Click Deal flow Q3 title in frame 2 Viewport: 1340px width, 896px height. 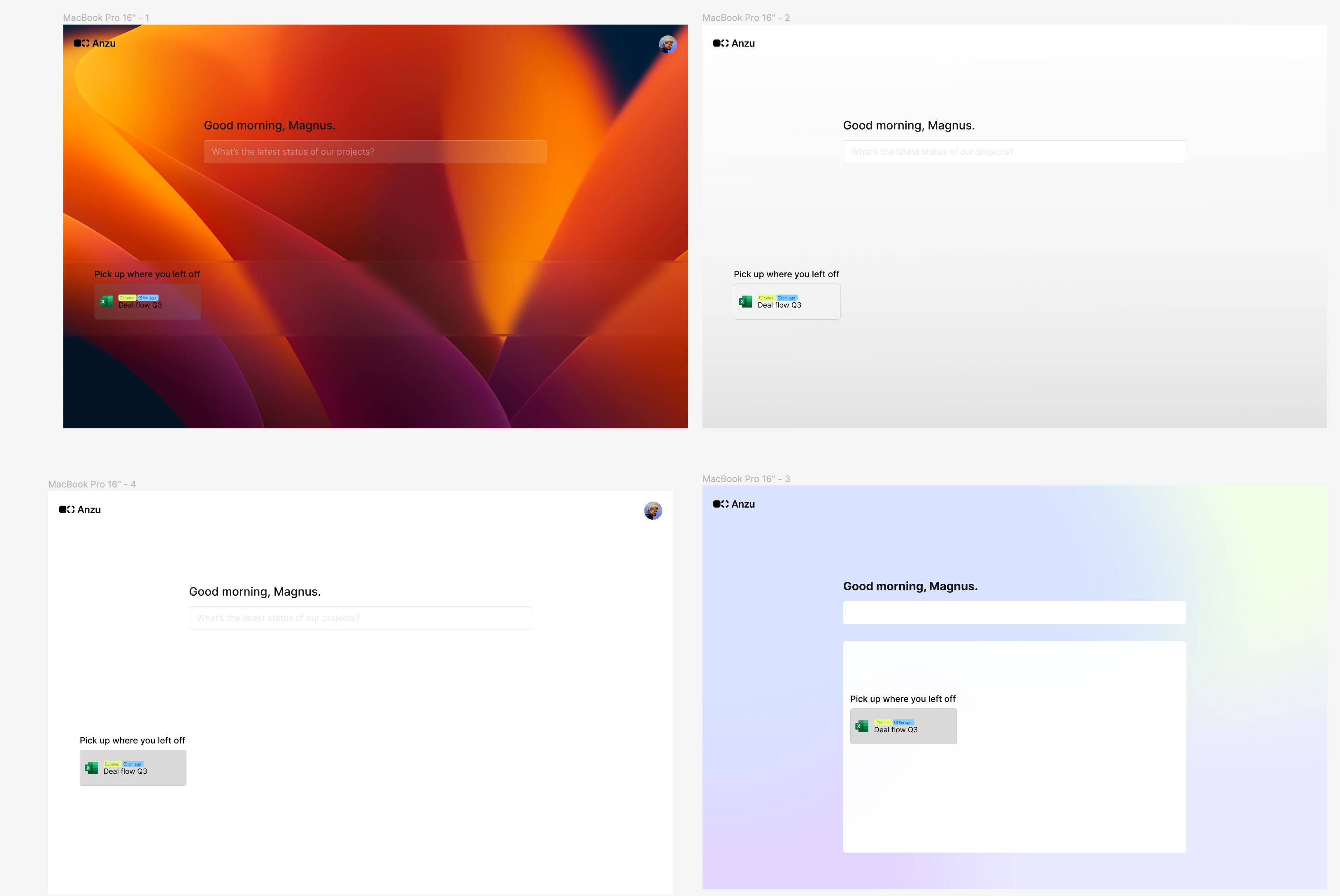[779, 305]
